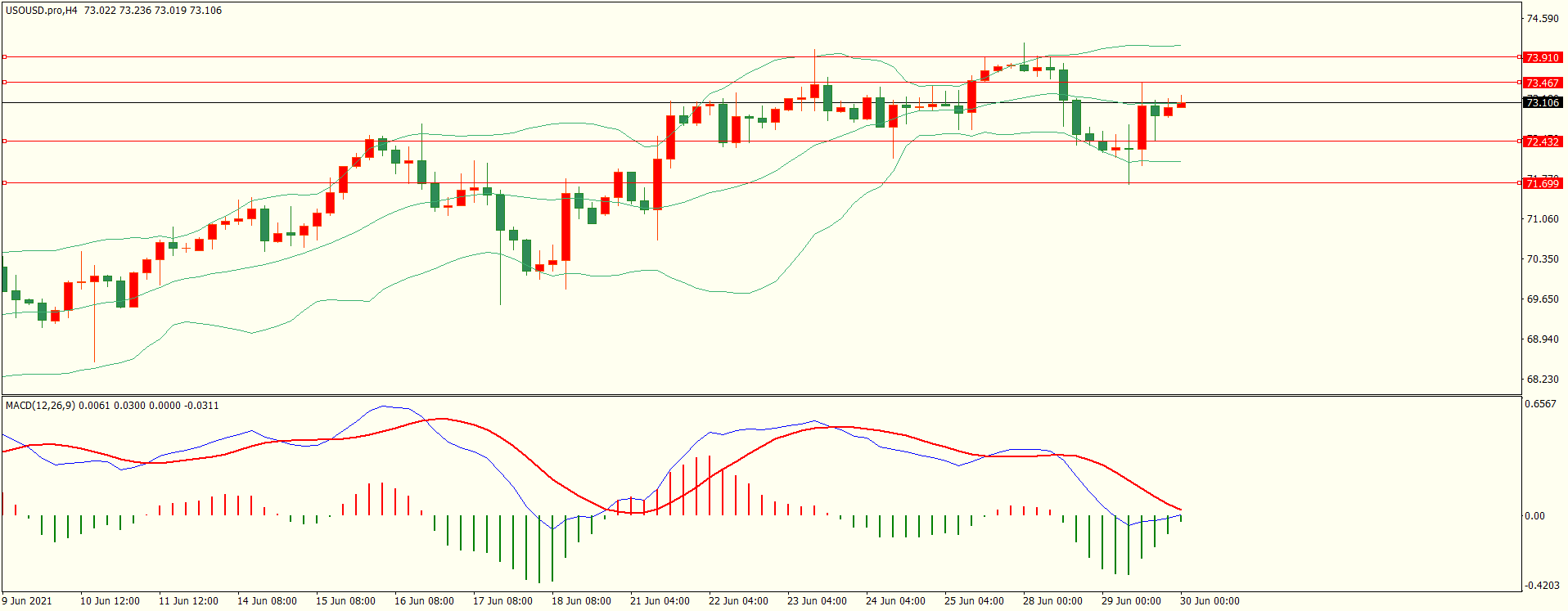Click the 14 Jun 08:00 time label
1568x611 pixels.
[x=267, y=601]
